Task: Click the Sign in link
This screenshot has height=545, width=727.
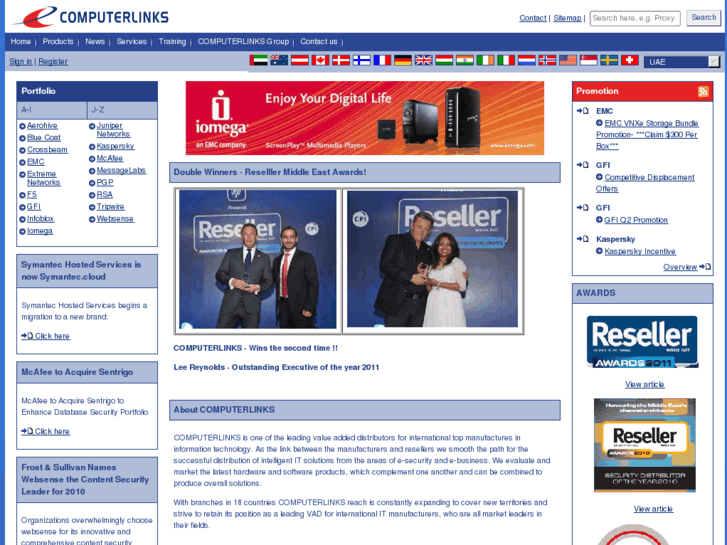Action: coord(20,62)
